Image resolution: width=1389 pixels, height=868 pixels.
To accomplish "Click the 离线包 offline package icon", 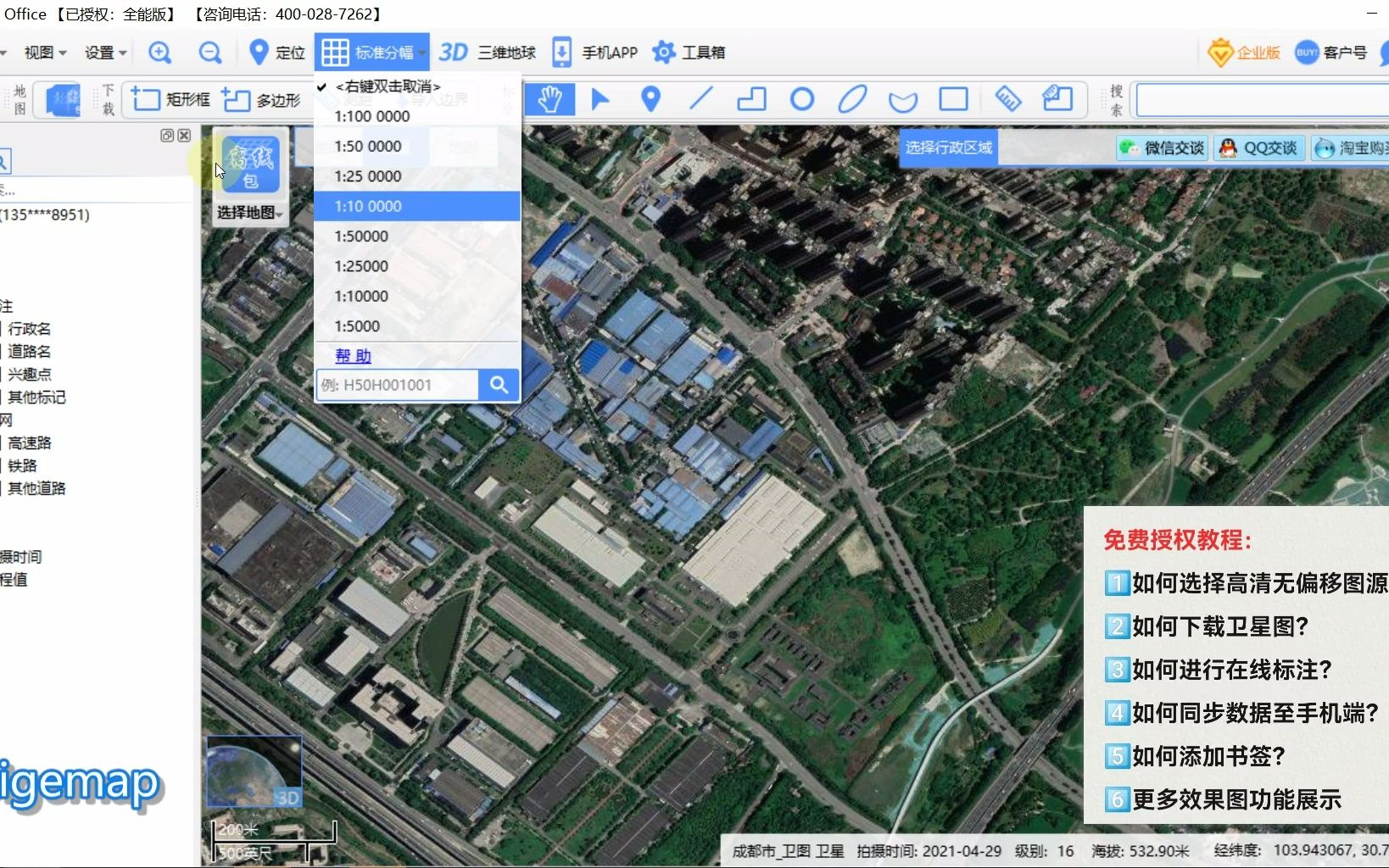I will pyautogui.click(x=250, y=164).
